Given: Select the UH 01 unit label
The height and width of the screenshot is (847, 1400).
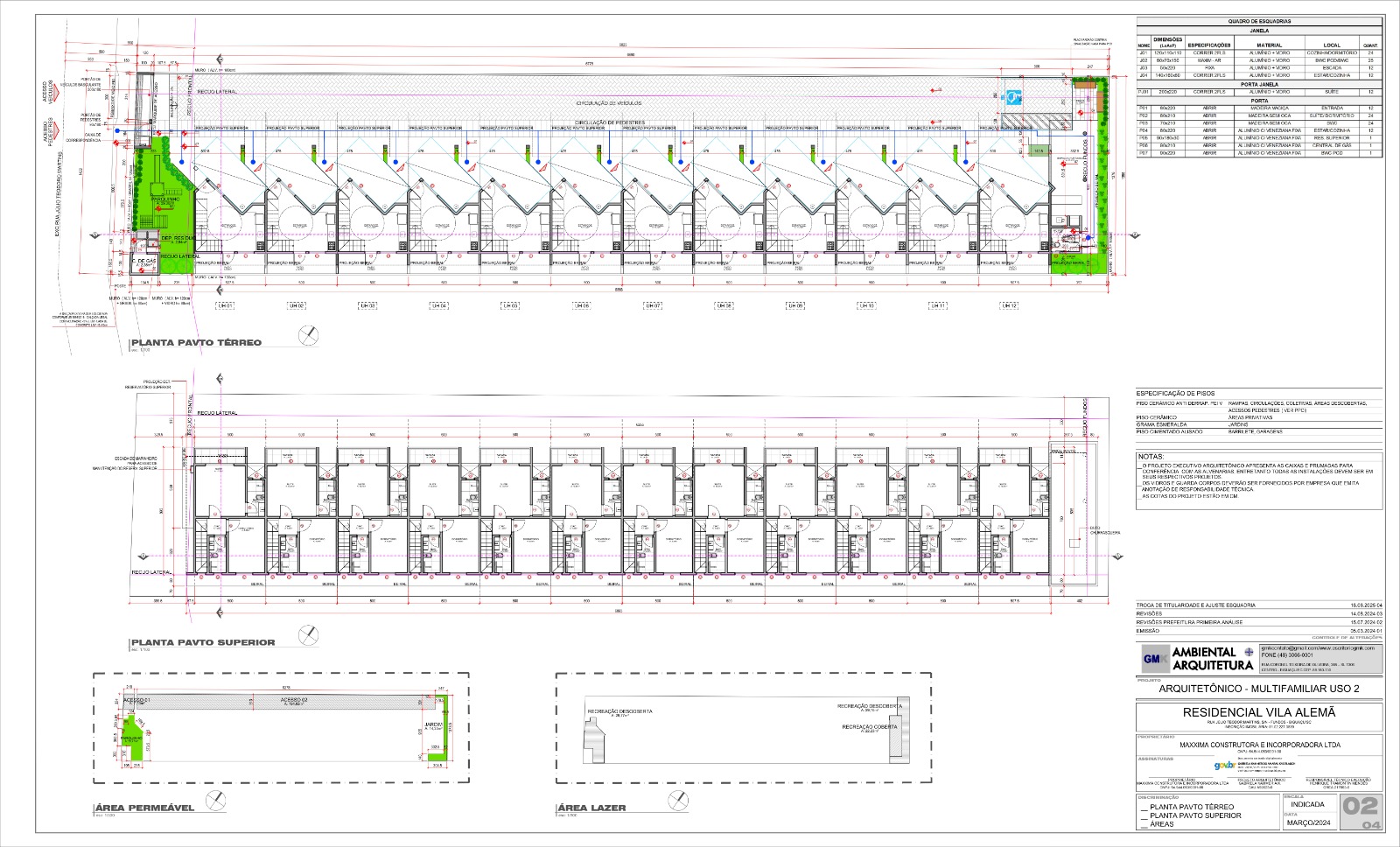Looking at the screenshot, I should click(x=225, y=305).
